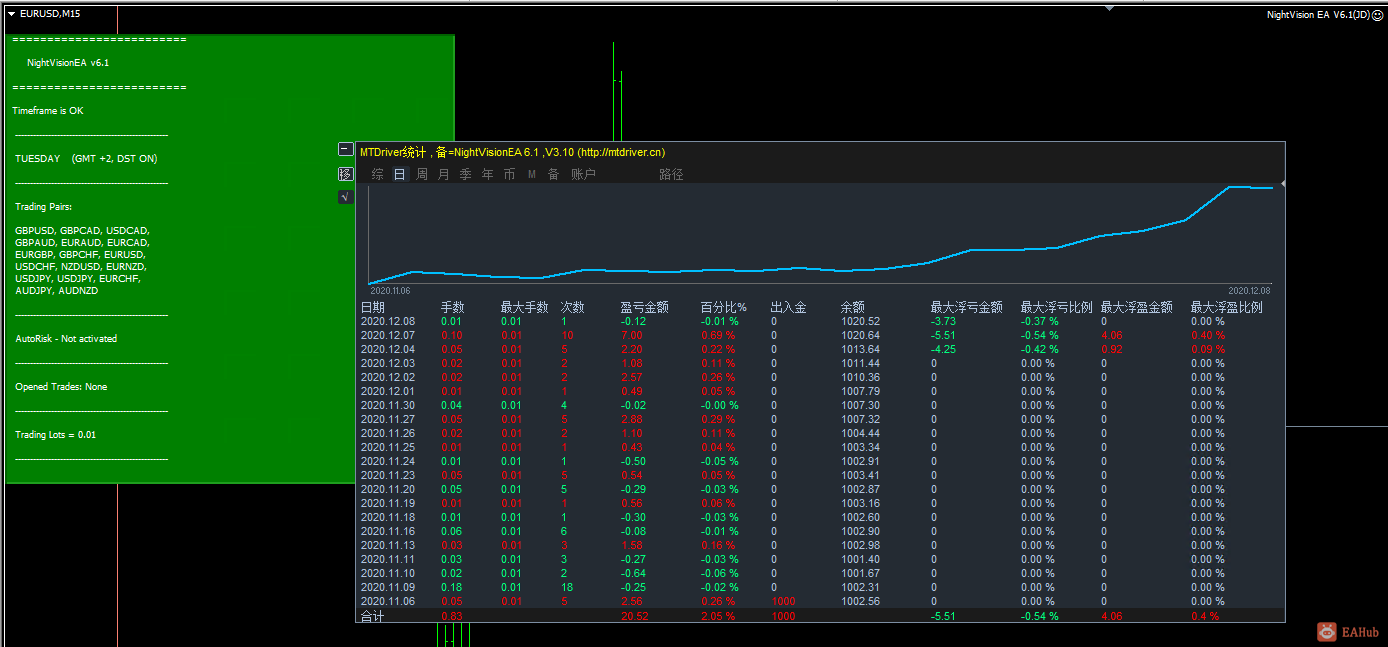1388x647 pixels.
Task: Click the 最大浮亏金额 column header
Action: coord(966,308)
